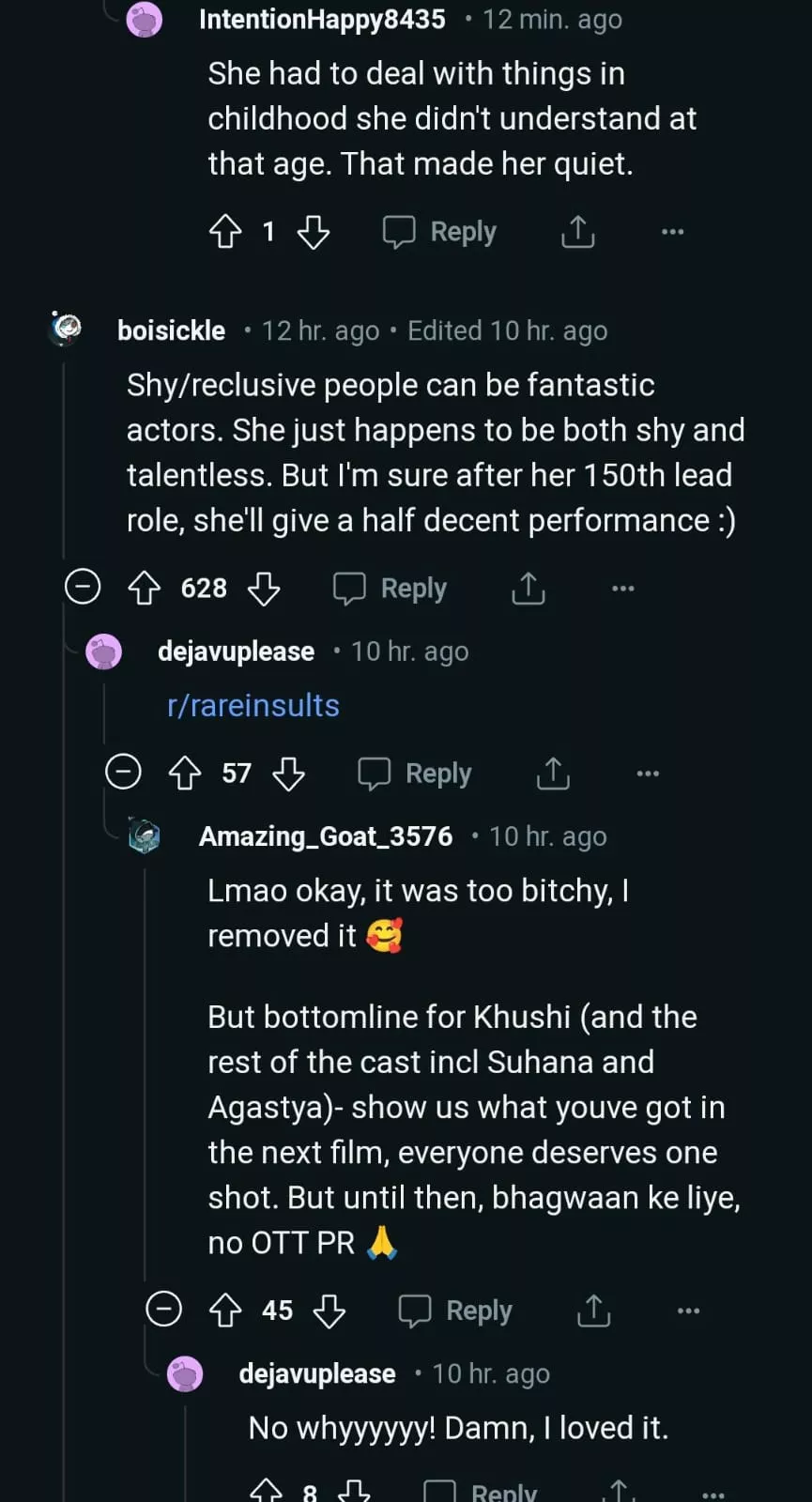
Task: Upvote boisickle's comment with 628 points
Action: [x=144, y=589]
